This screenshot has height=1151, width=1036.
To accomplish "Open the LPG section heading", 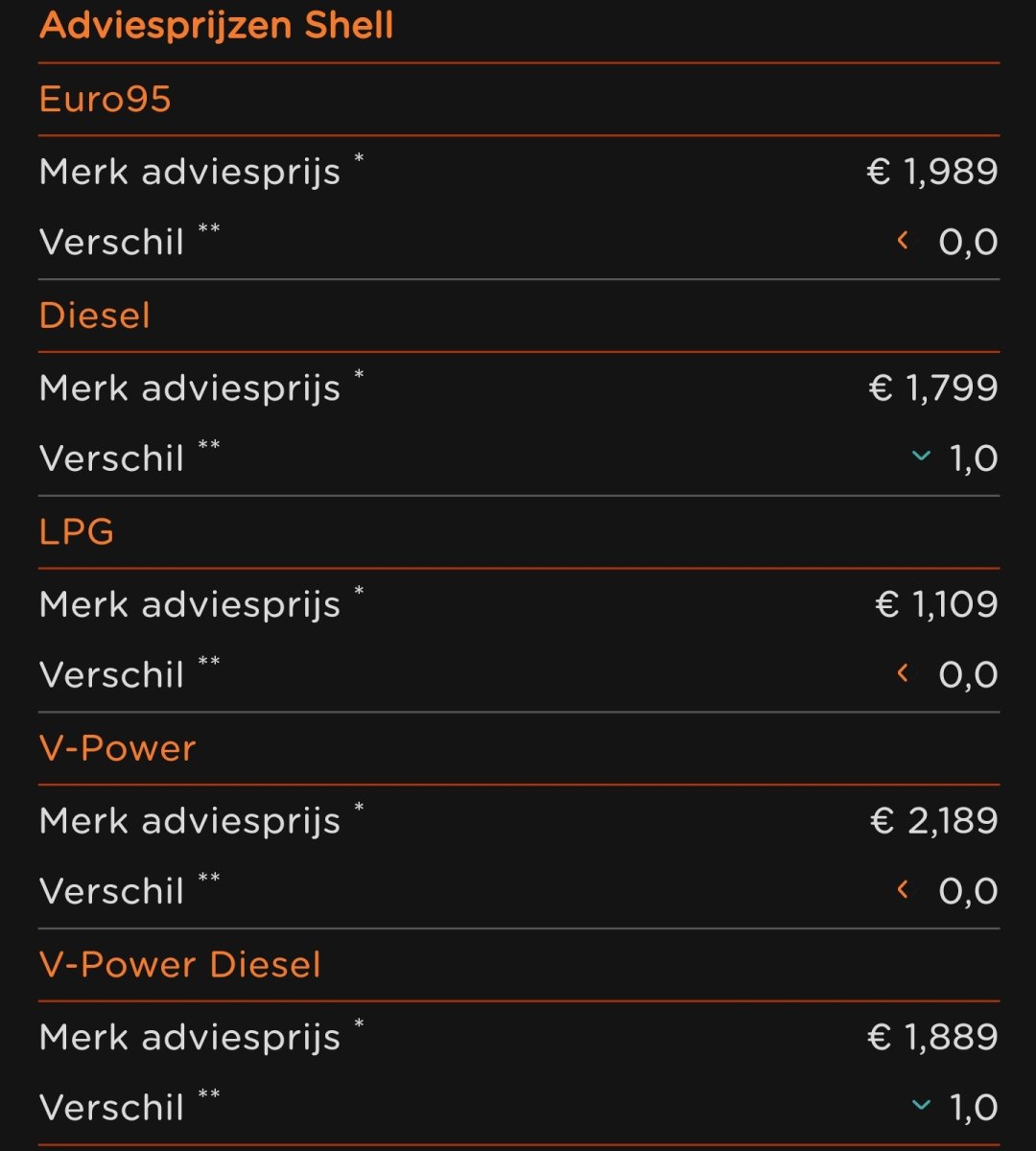I will tap(76, 531).
